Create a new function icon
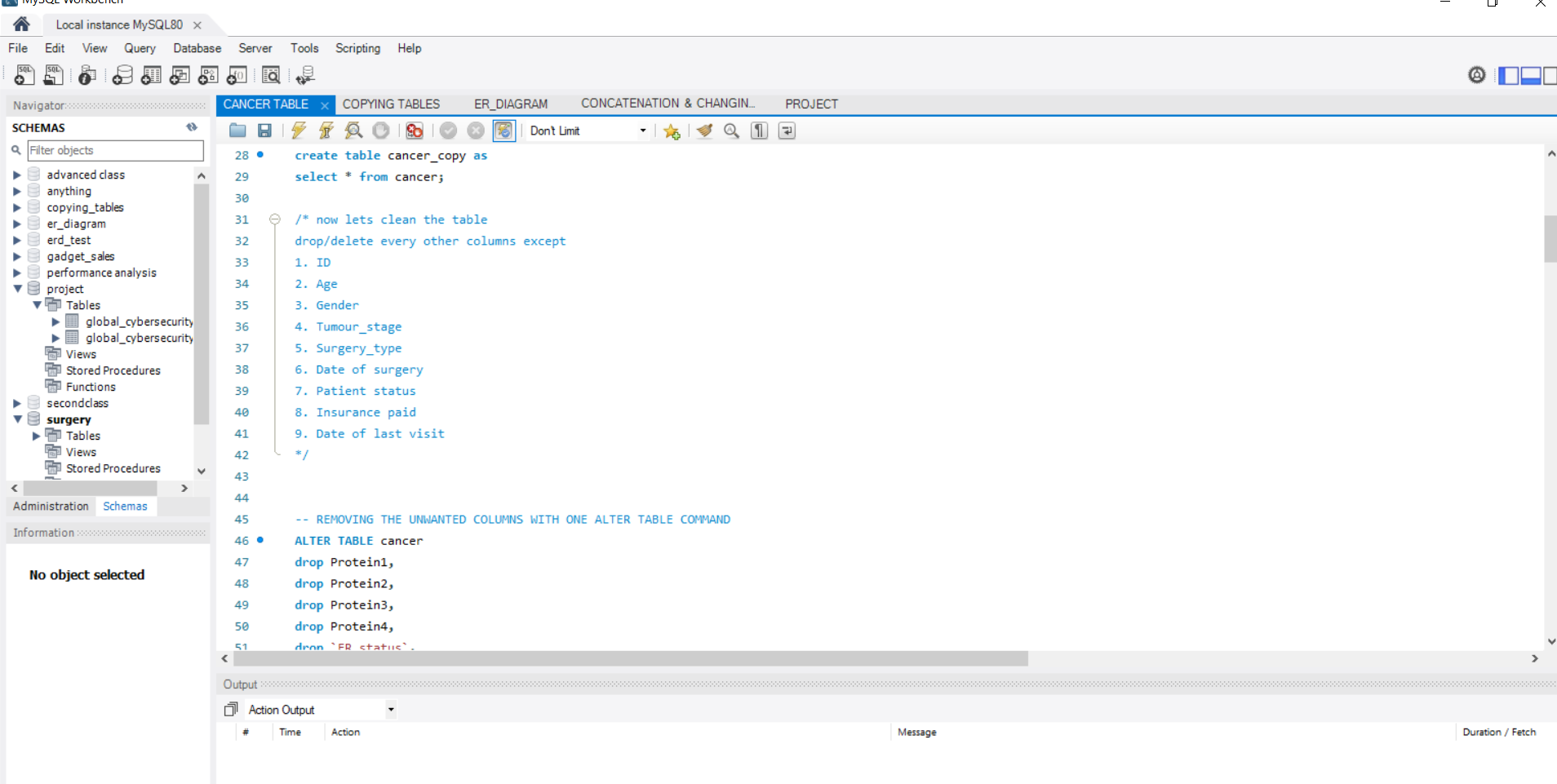1557x784 pixels. coord(237,75)
